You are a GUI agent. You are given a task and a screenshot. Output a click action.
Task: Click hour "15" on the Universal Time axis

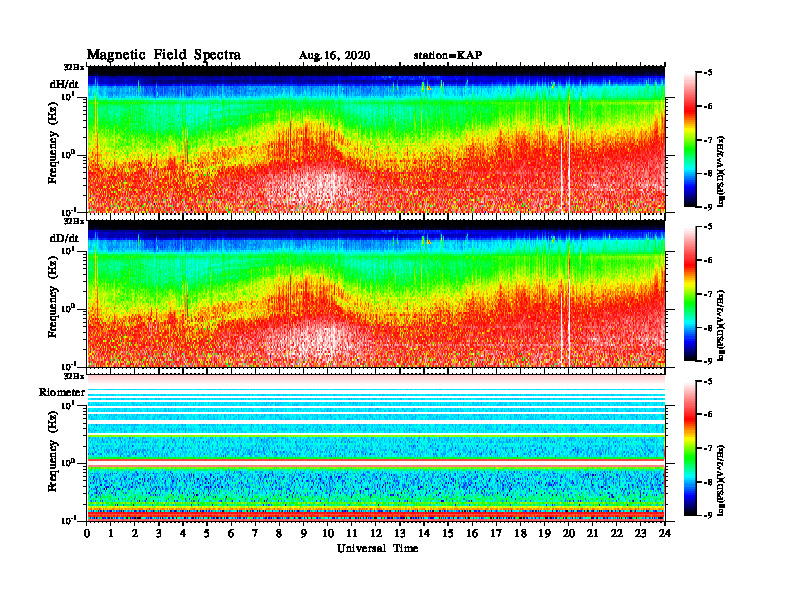click(x=448, y=534)
